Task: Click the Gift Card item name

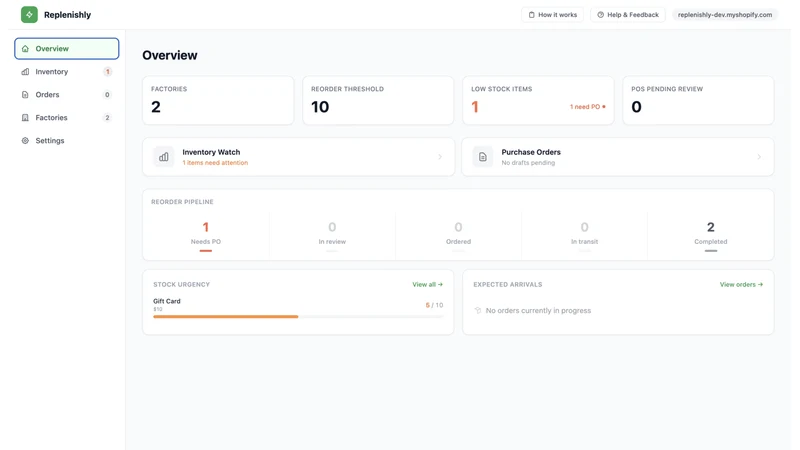Action: coord(167,301)
